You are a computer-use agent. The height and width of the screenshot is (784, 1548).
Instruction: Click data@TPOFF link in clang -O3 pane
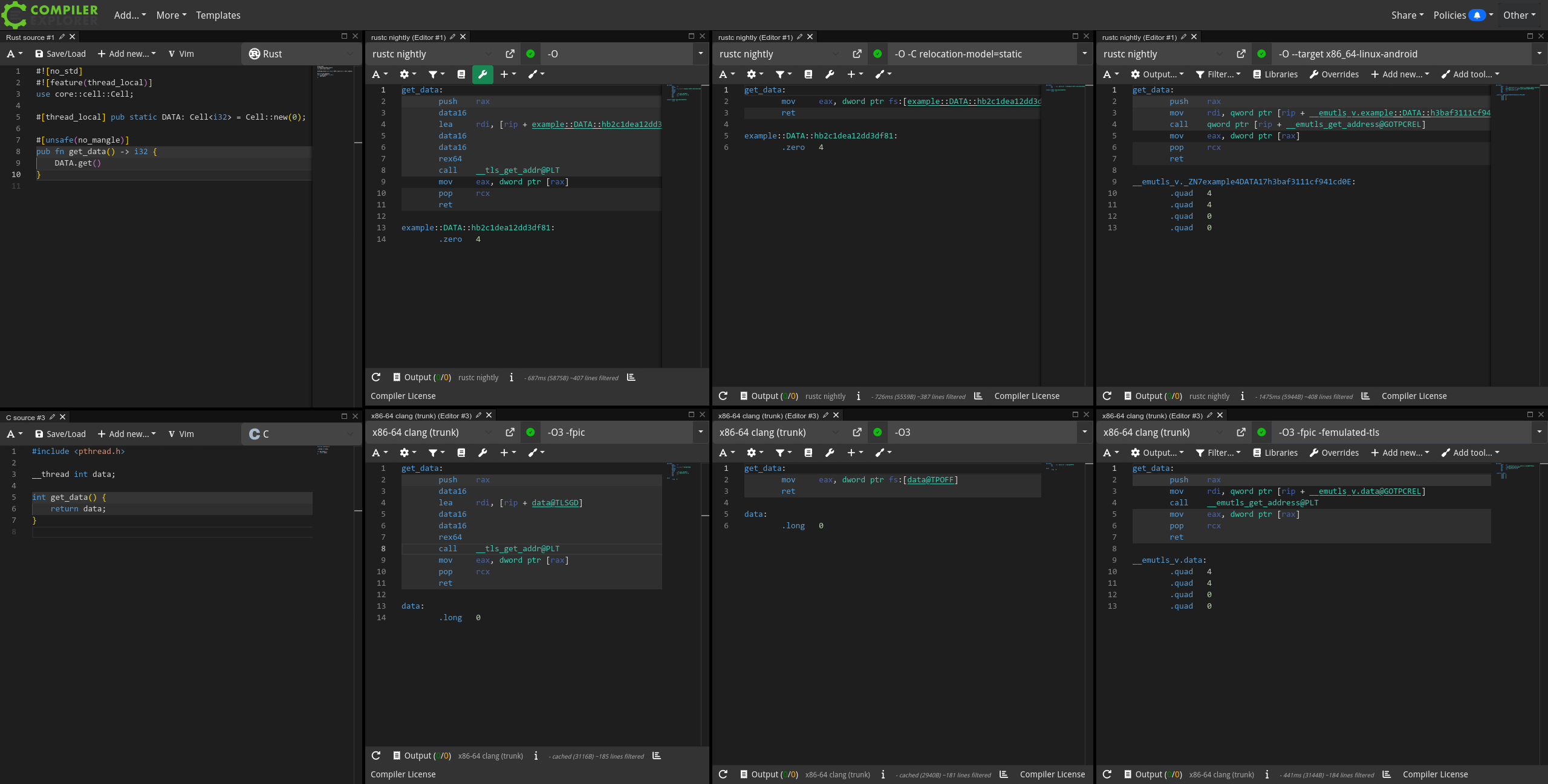click(930, 480)
